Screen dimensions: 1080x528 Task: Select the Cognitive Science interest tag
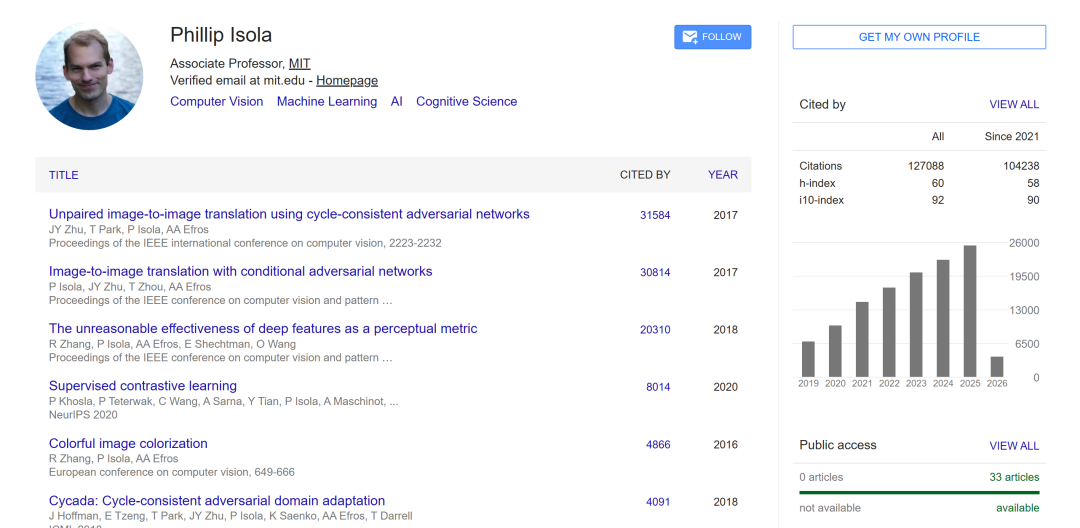pos(466,102)
